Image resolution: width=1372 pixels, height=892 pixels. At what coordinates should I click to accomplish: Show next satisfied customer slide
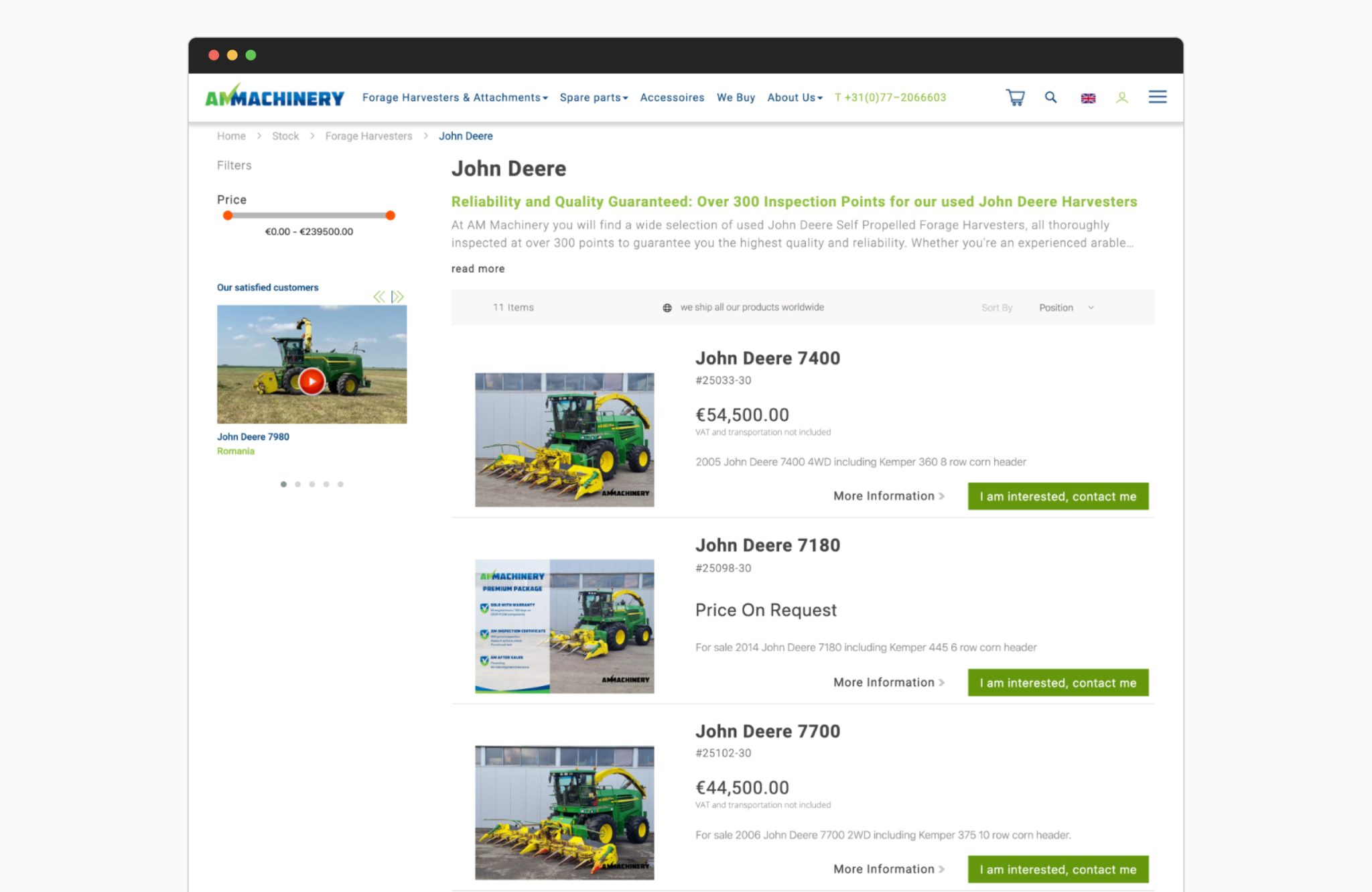[398, 296]
